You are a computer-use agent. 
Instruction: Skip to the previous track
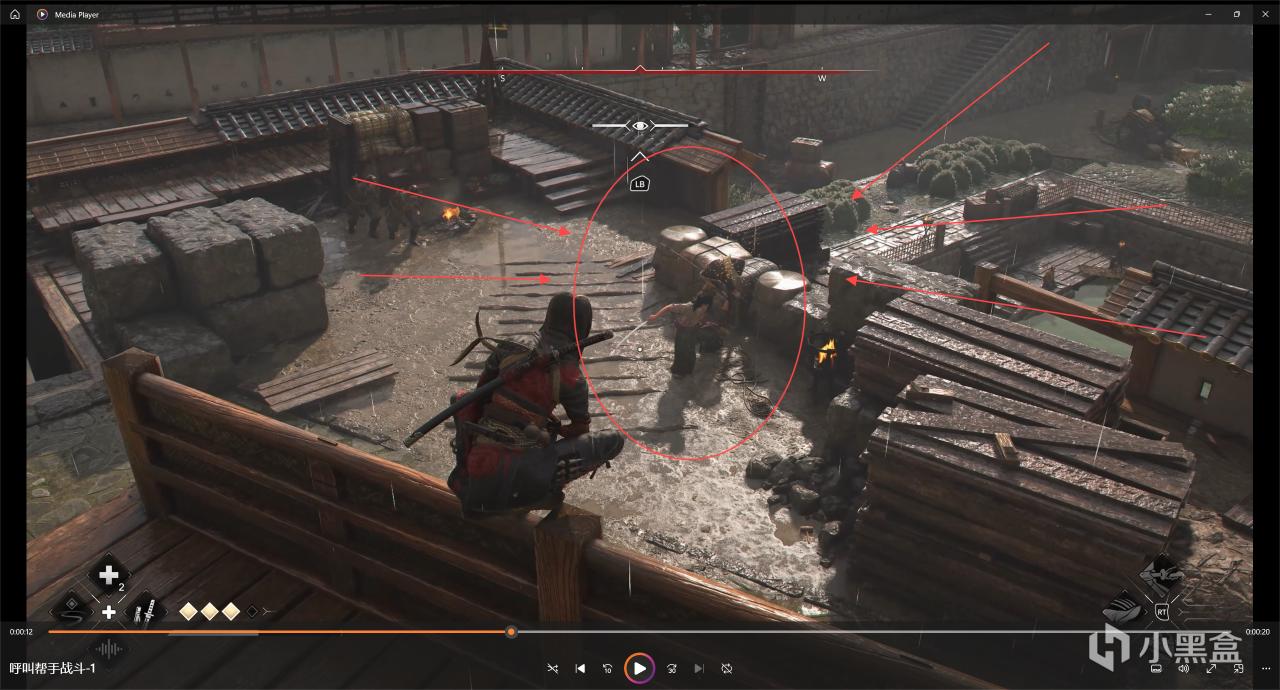580,668
